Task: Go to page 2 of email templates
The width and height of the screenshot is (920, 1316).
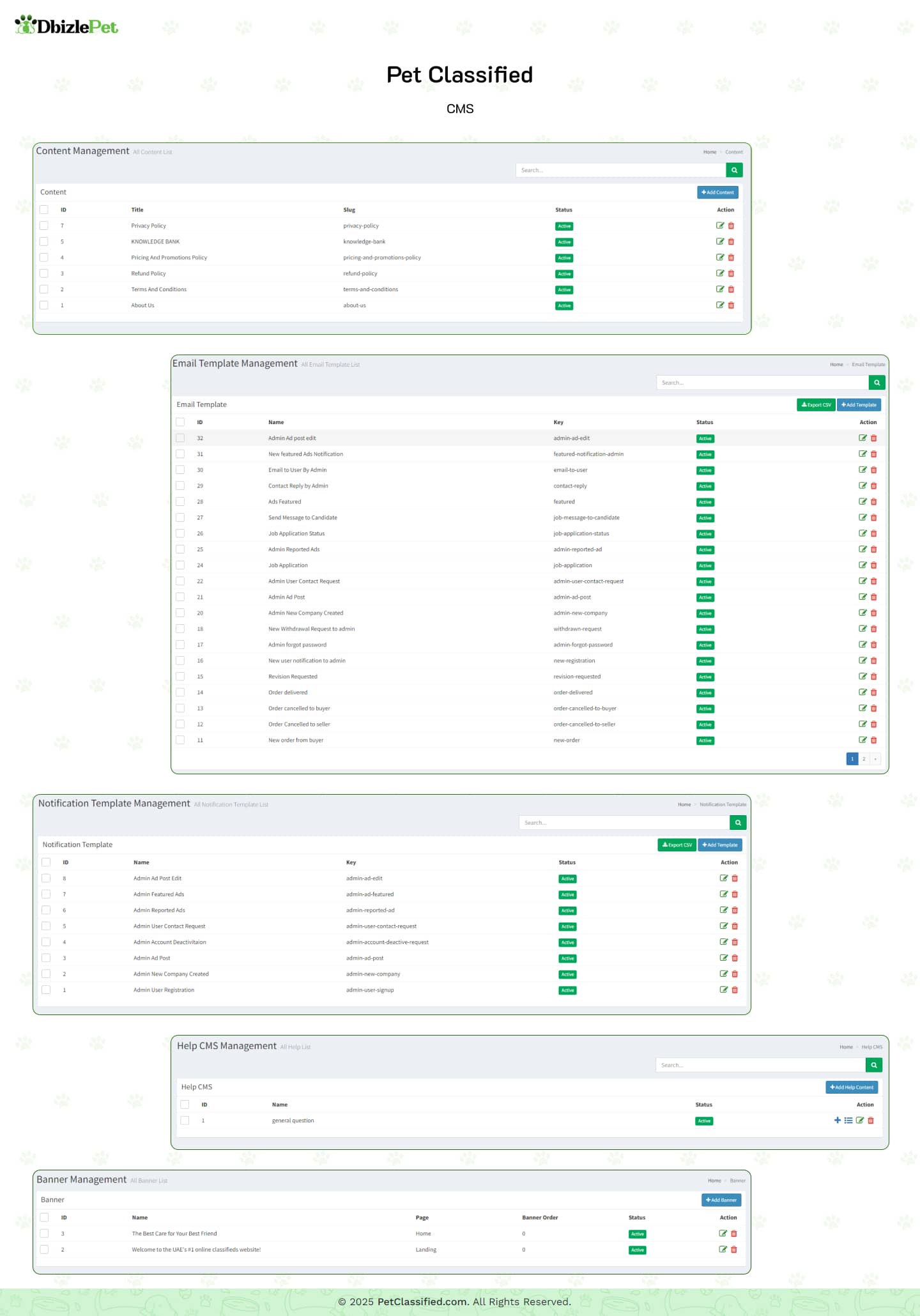Action: [864, 759]
